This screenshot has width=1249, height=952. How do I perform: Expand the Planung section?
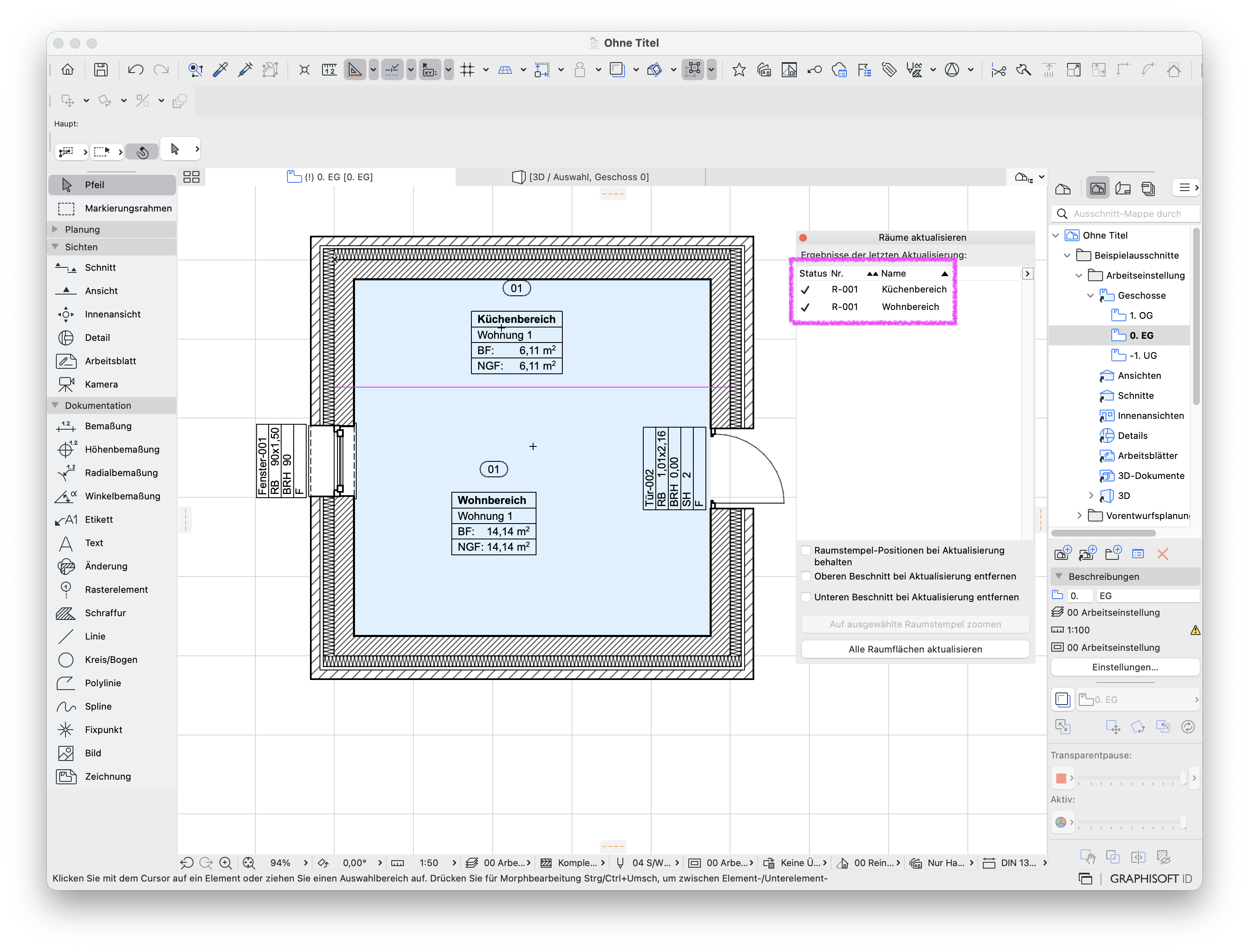(x=55, y=229)
